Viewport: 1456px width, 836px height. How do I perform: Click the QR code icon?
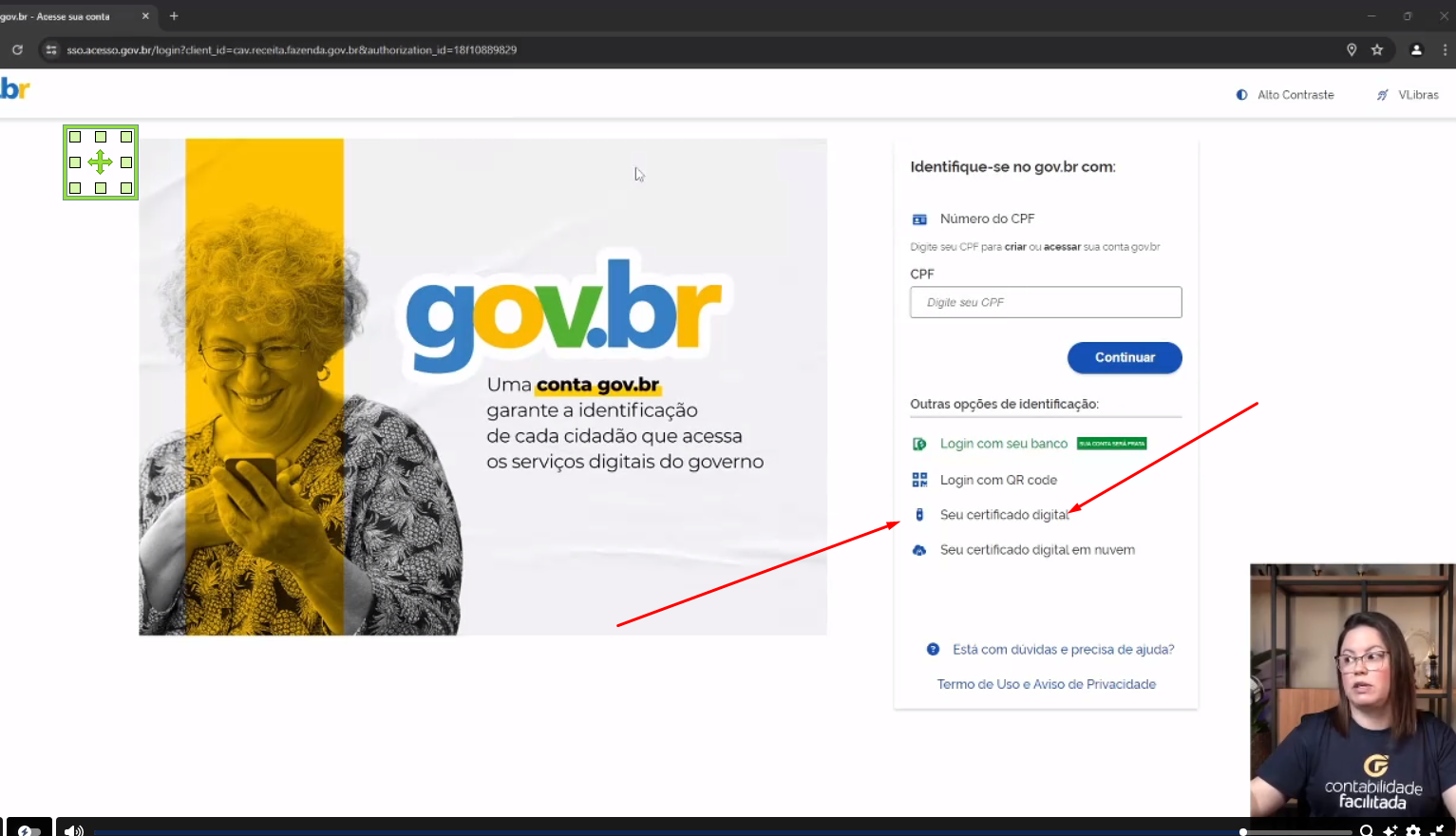(x=919, y=480)
